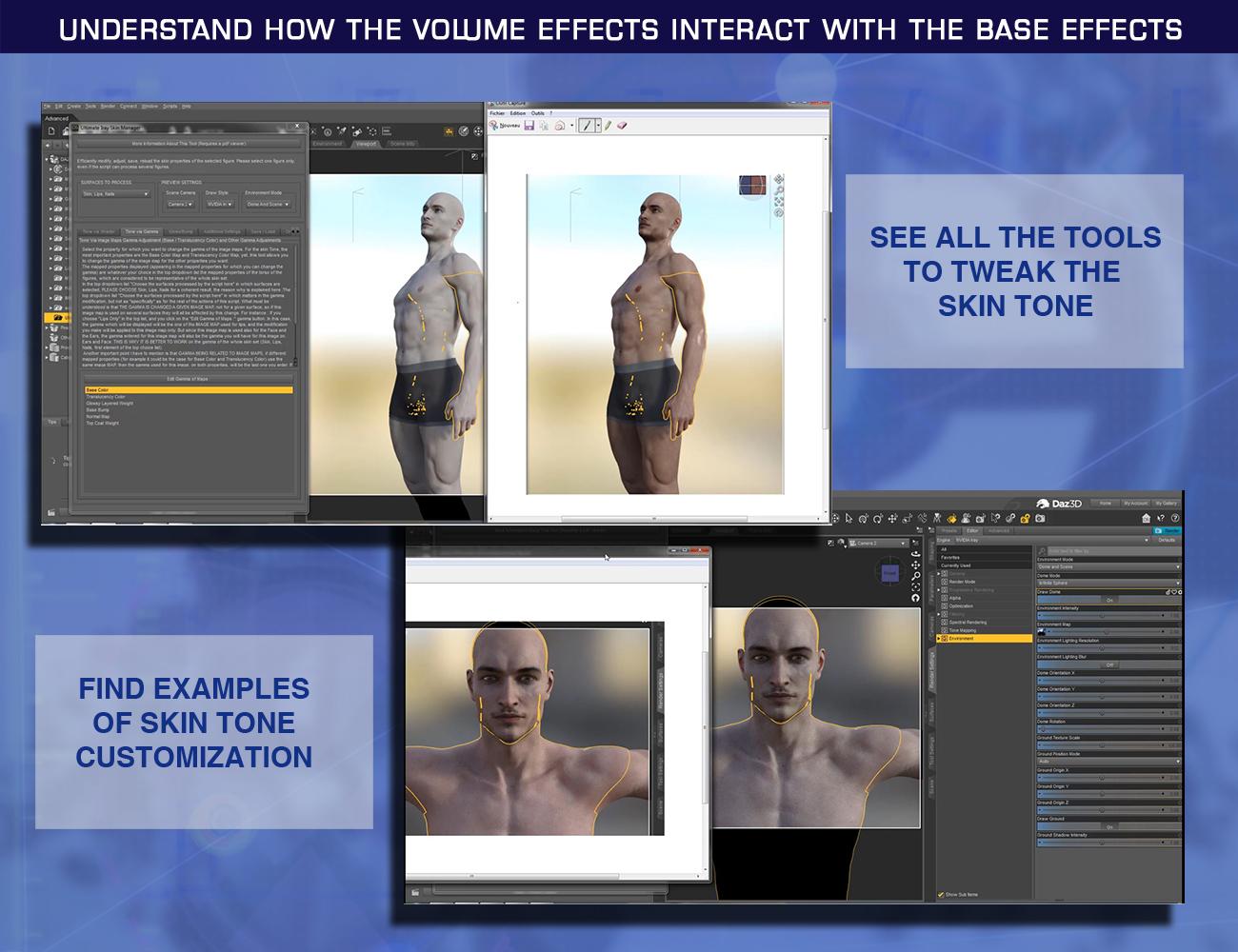Click the My Gallery button
Viewport: 1238px width, 952px height.
[1166, 503]
